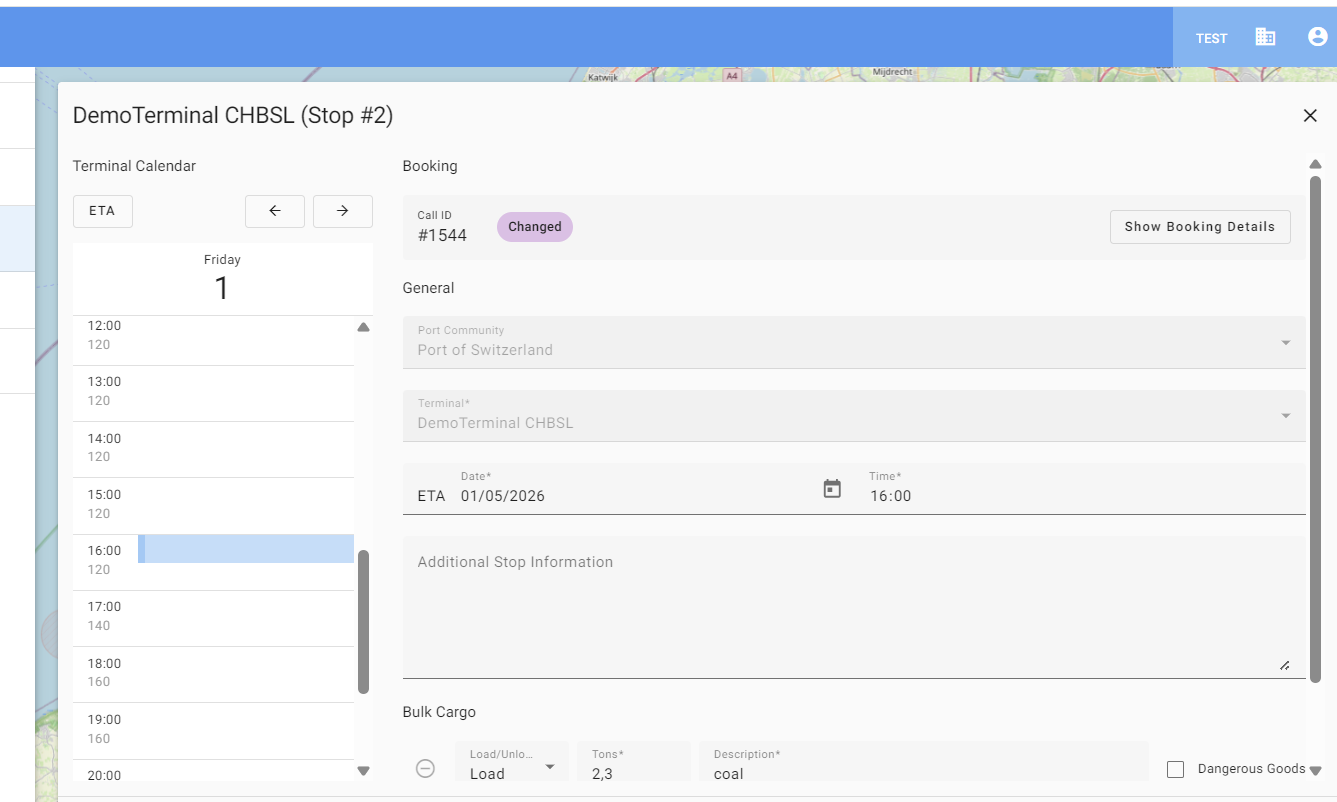Screen dimensions: 1337x802
Task: Select the 16:00 highlighted calendar slot
Action: click(246, 549)
